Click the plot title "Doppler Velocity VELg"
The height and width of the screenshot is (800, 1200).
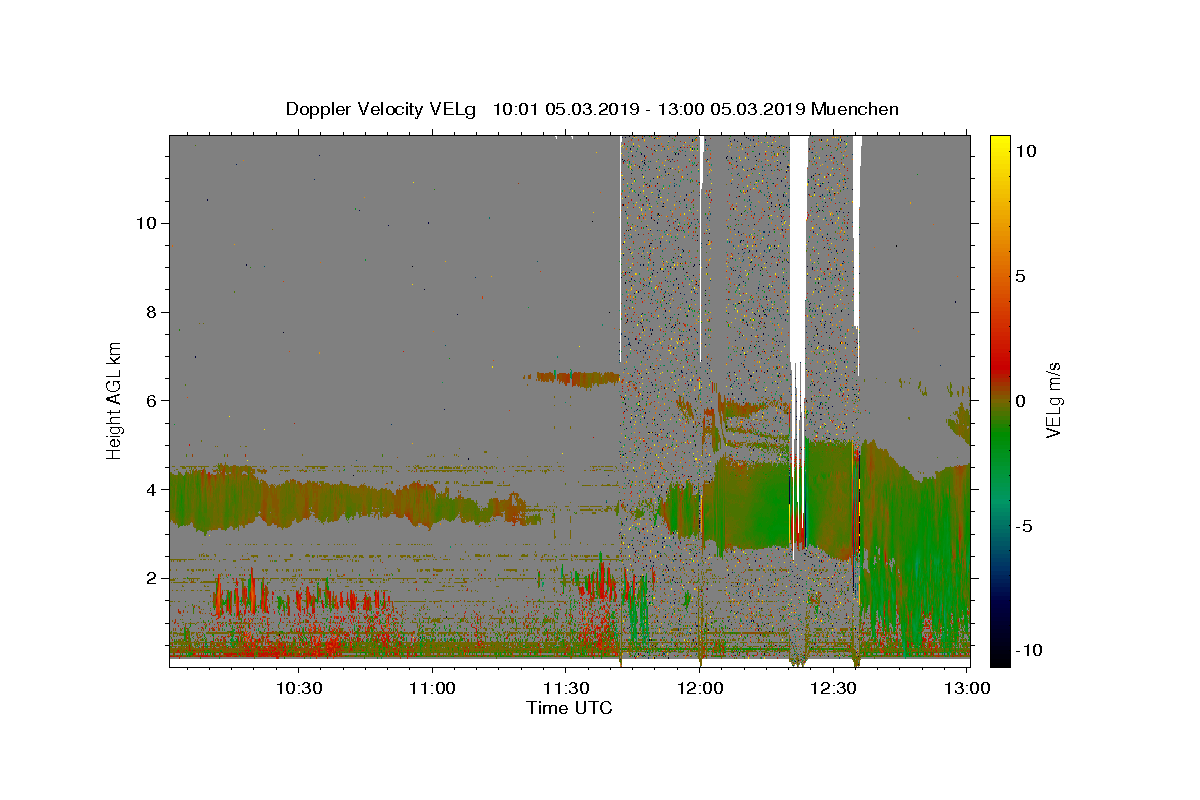[x=383, y=109]
